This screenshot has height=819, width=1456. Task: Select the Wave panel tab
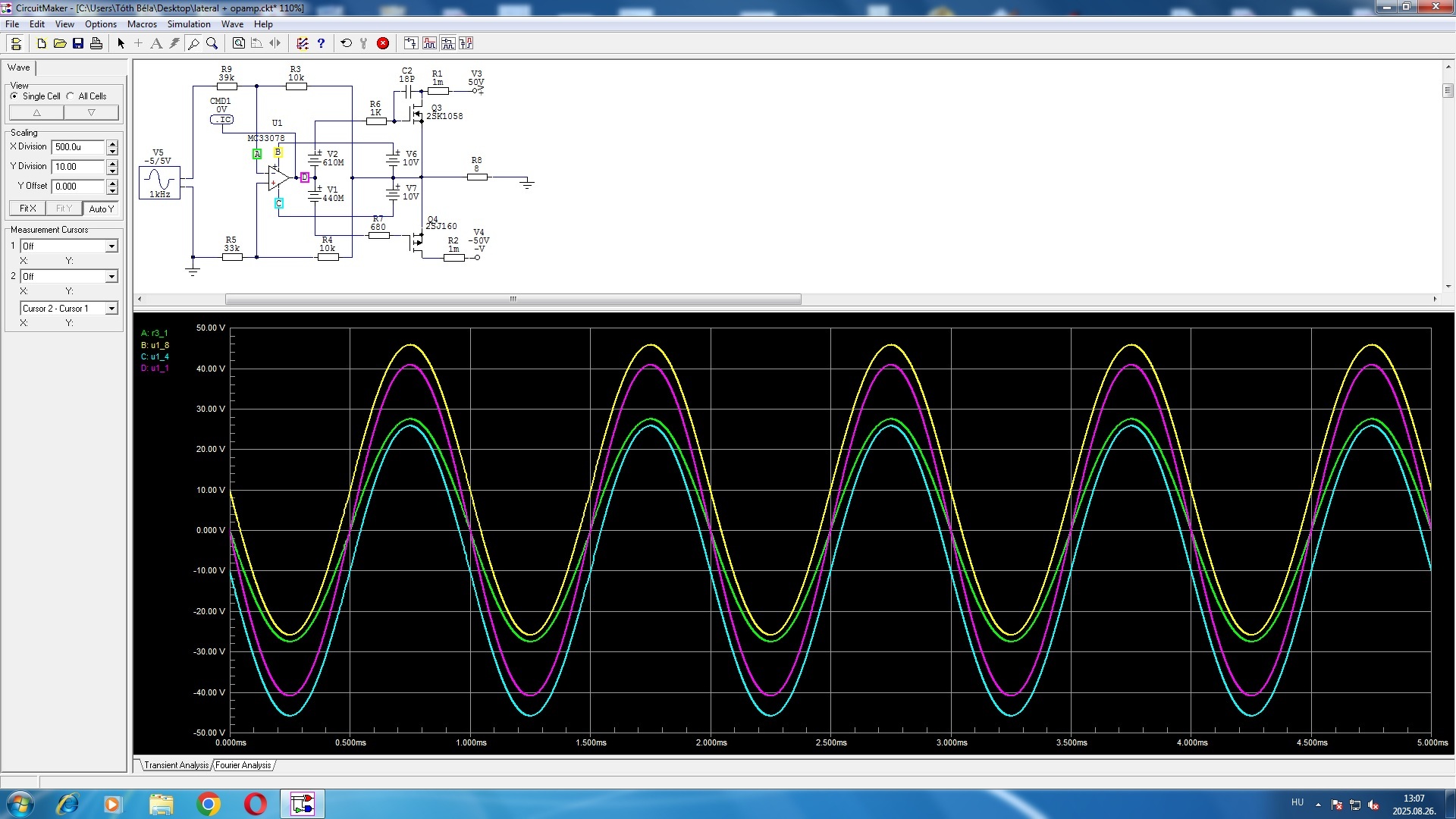coord(19,67)
